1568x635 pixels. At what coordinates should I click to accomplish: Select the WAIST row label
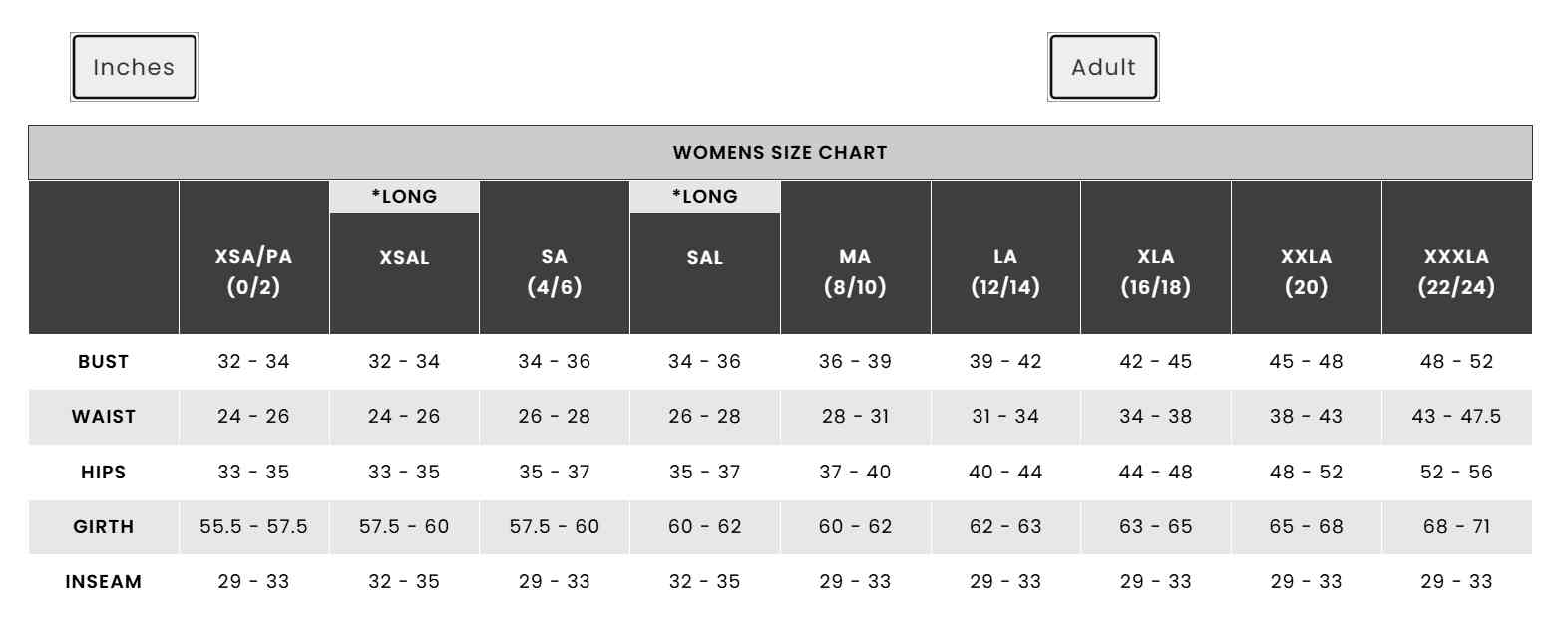[104, 417]
